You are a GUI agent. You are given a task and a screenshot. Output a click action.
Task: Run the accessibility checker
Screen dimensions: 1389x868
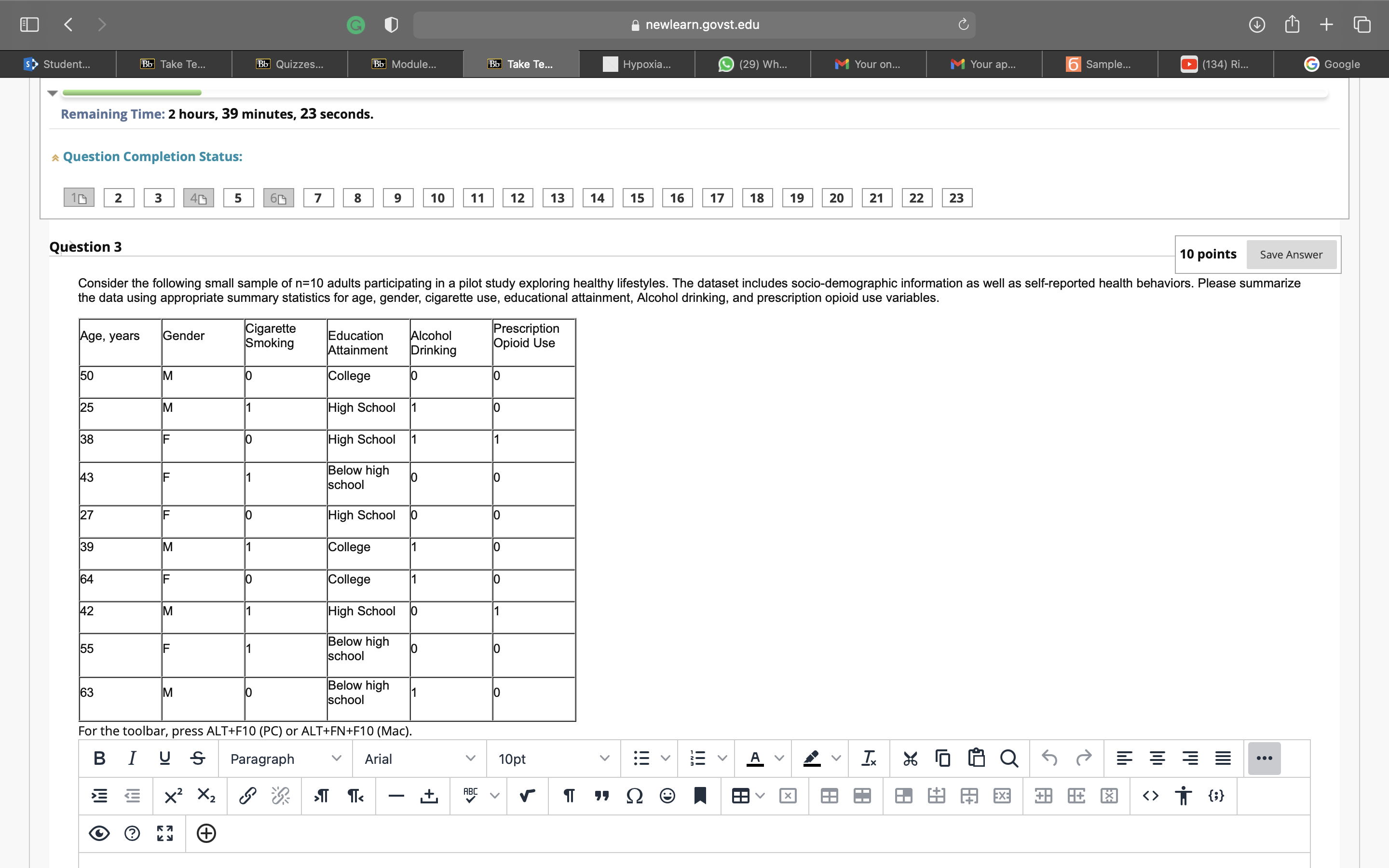point(1184,796)
